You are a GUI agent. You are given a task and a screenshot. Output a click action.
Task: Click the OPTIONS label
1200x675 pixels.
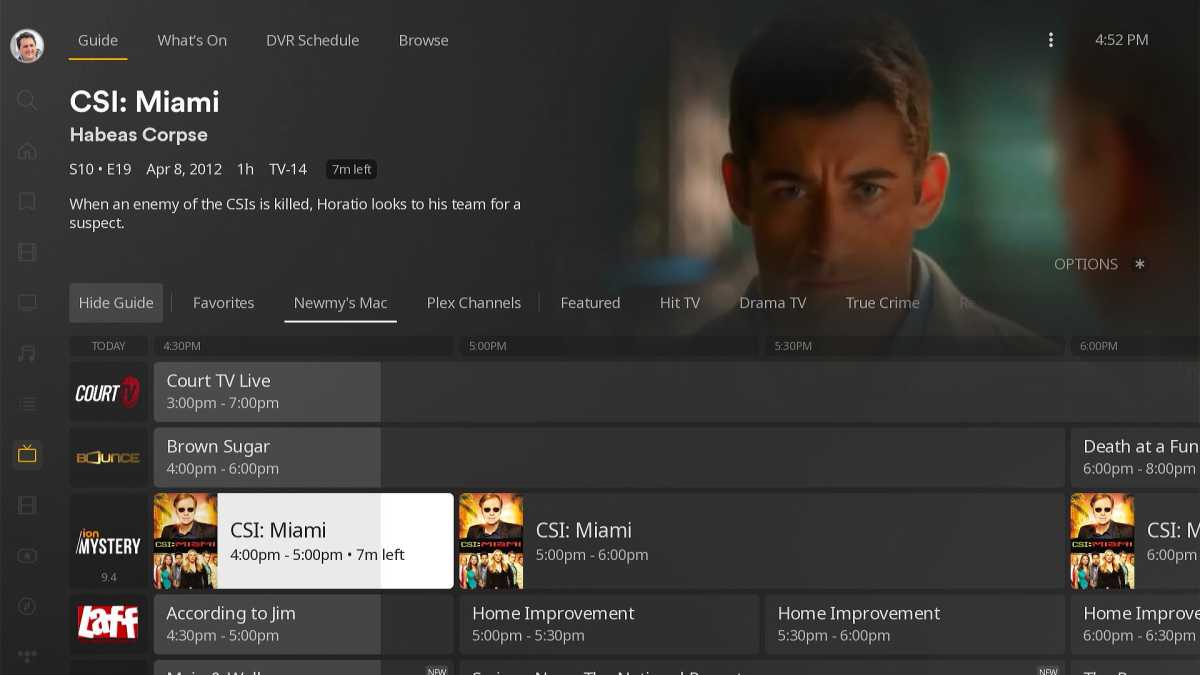[1086, 264]
